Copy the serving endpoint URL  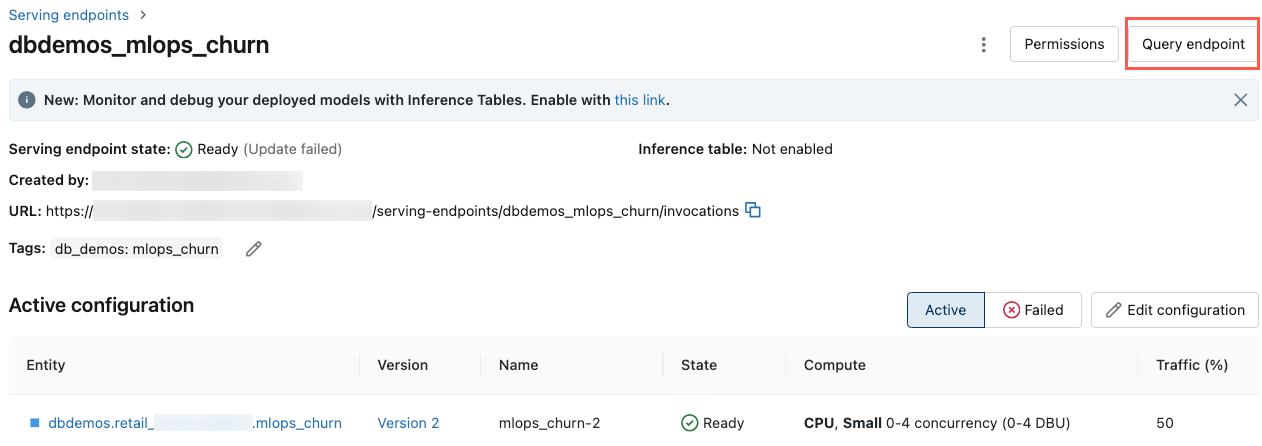coord(754,211)
